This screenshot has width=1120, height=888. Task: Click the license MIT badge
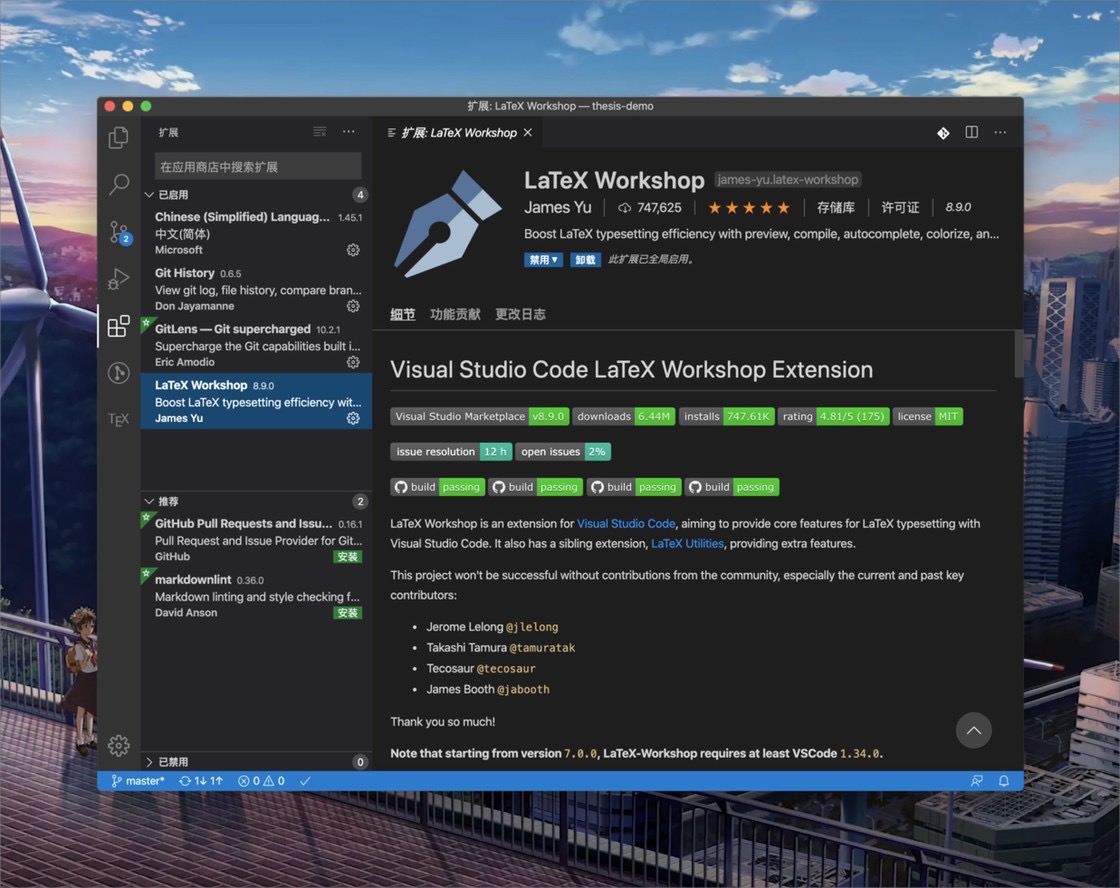click(928, 416)
